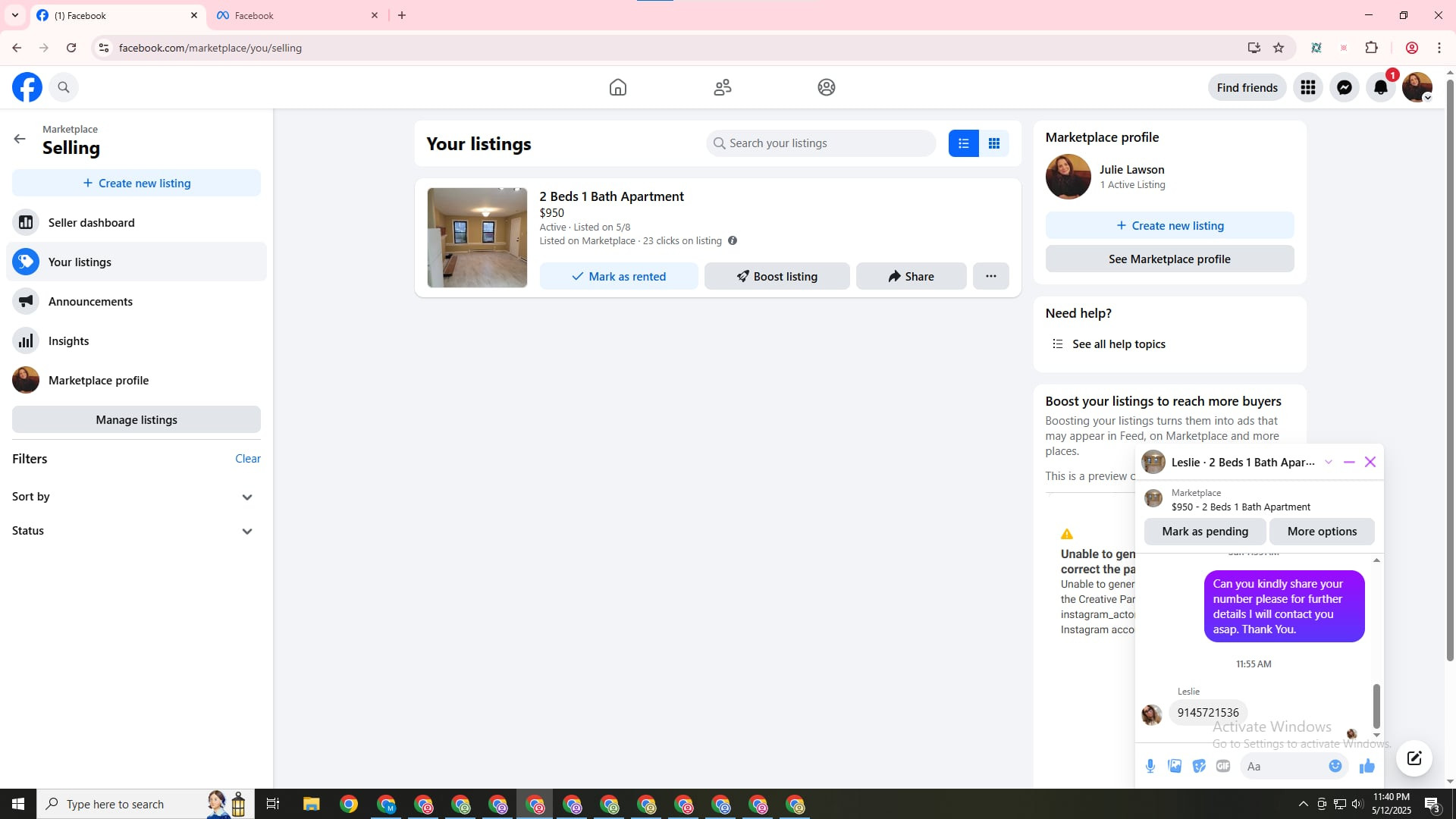The height and width of the screenshot is (819, 1456).
Task: Open Messenger icon in header
Action: 1345,87
